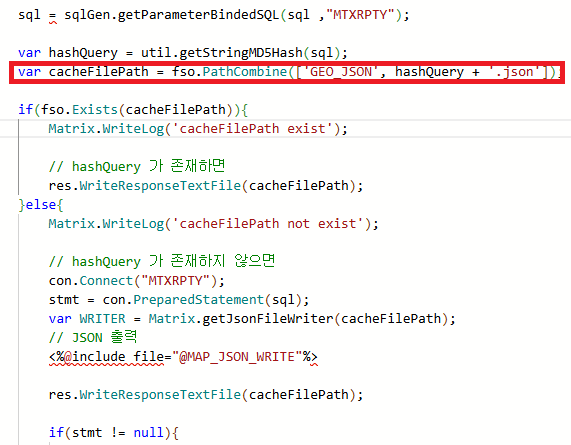571x445 pixels.
Task: Click the highlighted cacheFilePath line
Action: click(x=287, y=72)
